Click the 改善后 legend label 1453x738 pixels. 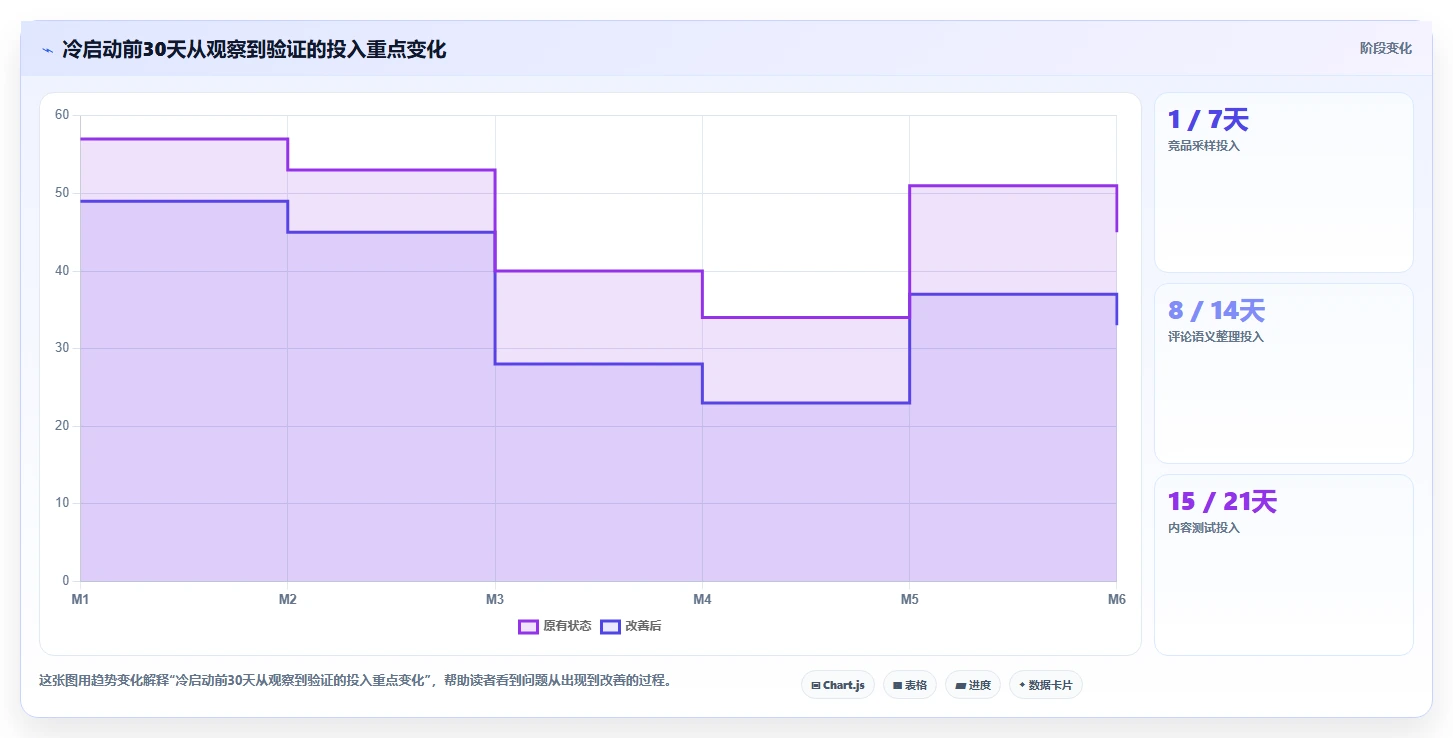pos(643,627)
